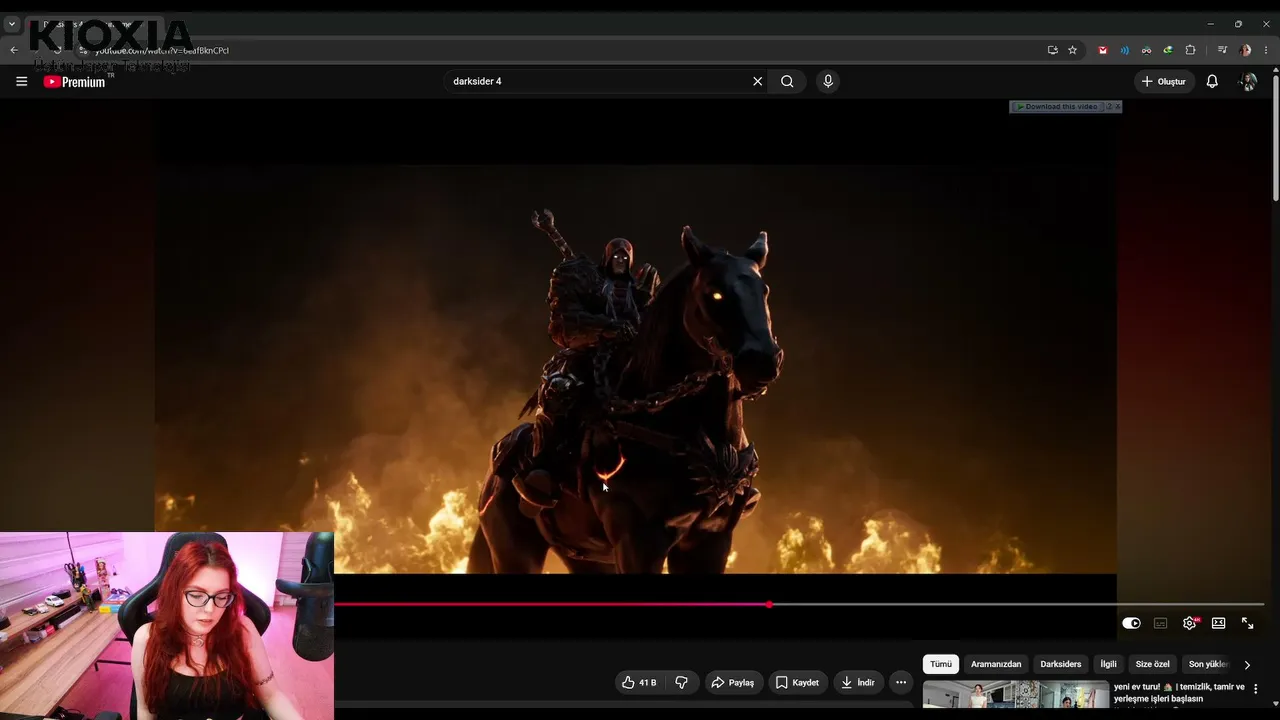Toggle subtitles on the video player
The height and width of the screenshot is (720, 1280).
click(1160, 623)
